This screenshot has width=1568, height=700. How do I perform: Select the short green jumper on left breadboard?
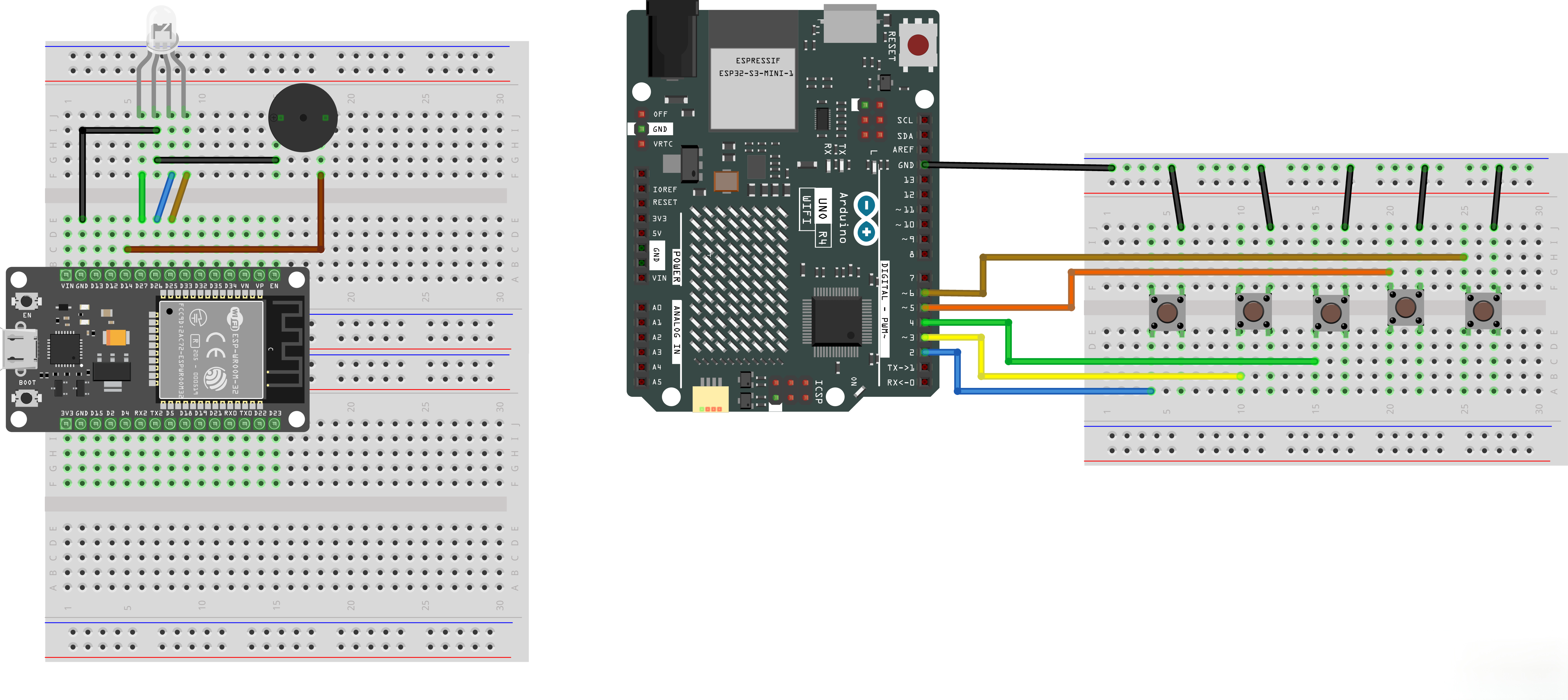142,196
